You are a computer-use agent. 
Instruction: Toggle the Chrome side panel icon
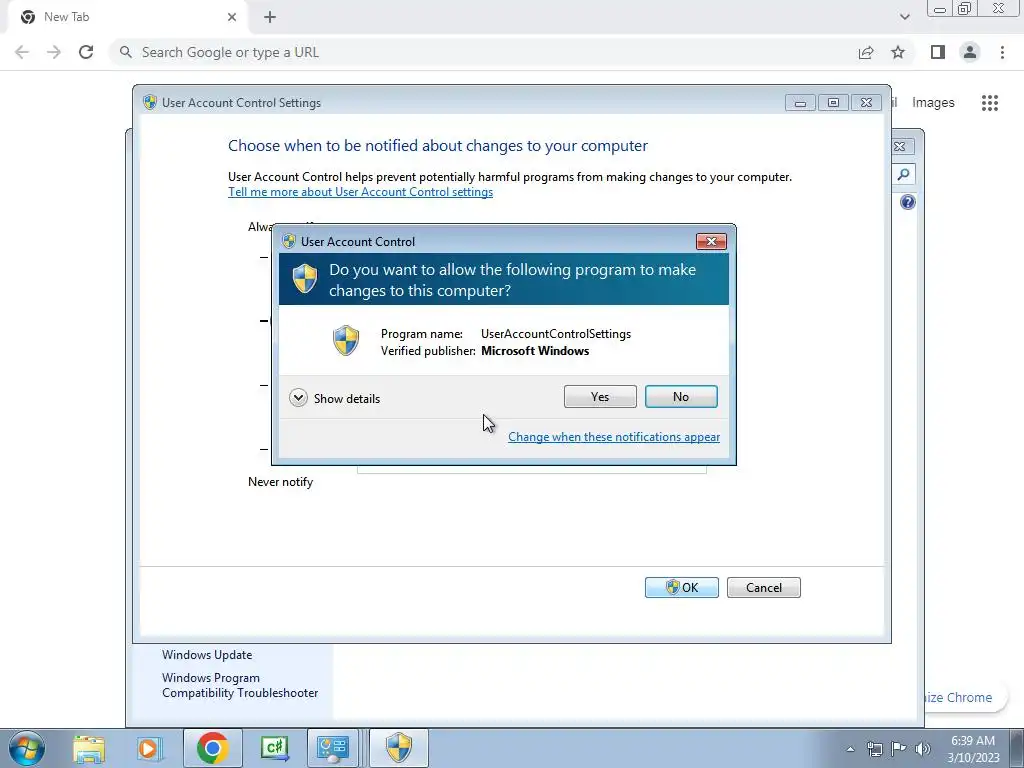pos(938,52)
